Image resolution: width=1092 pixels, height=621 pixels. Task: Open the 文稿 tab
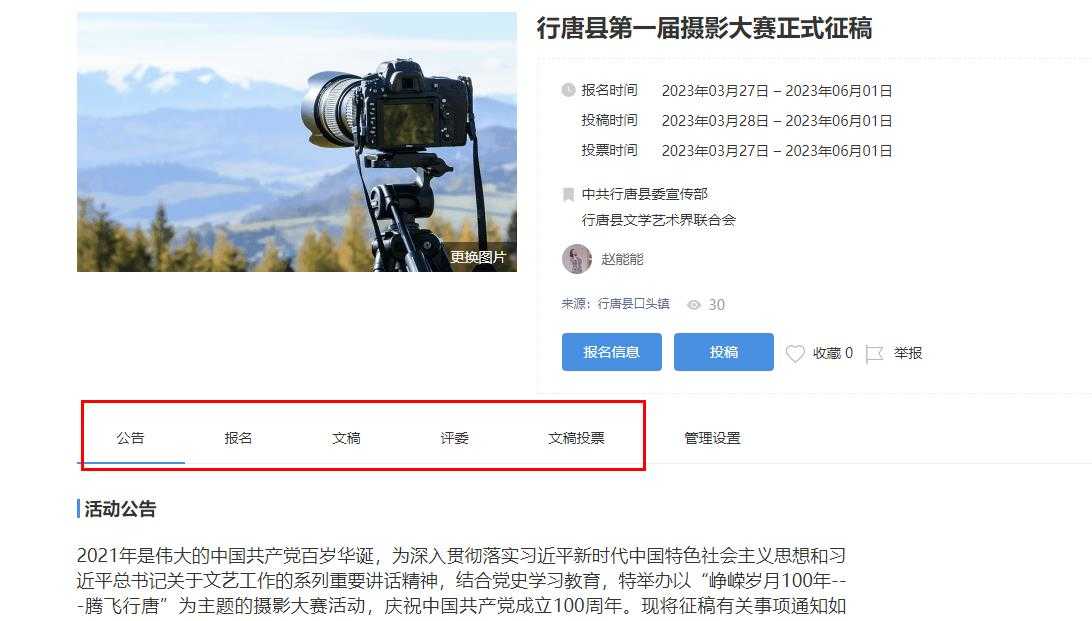coord(346,438)
